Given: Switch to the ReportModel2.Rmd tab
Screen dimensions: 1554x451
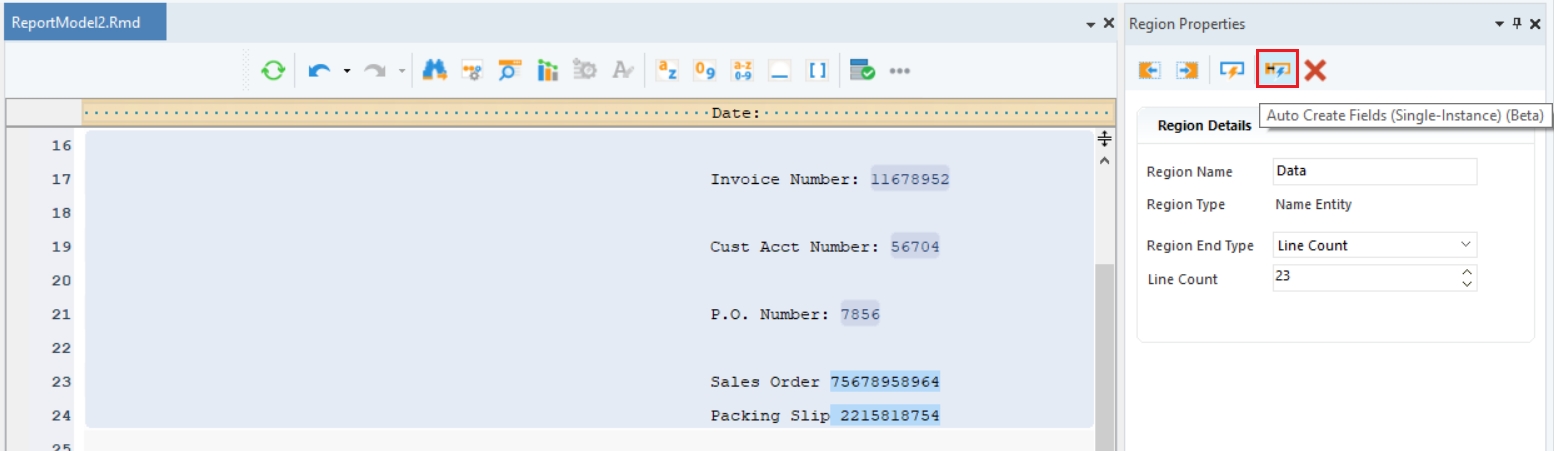Looking at the screenshot, I should [85, 23].
